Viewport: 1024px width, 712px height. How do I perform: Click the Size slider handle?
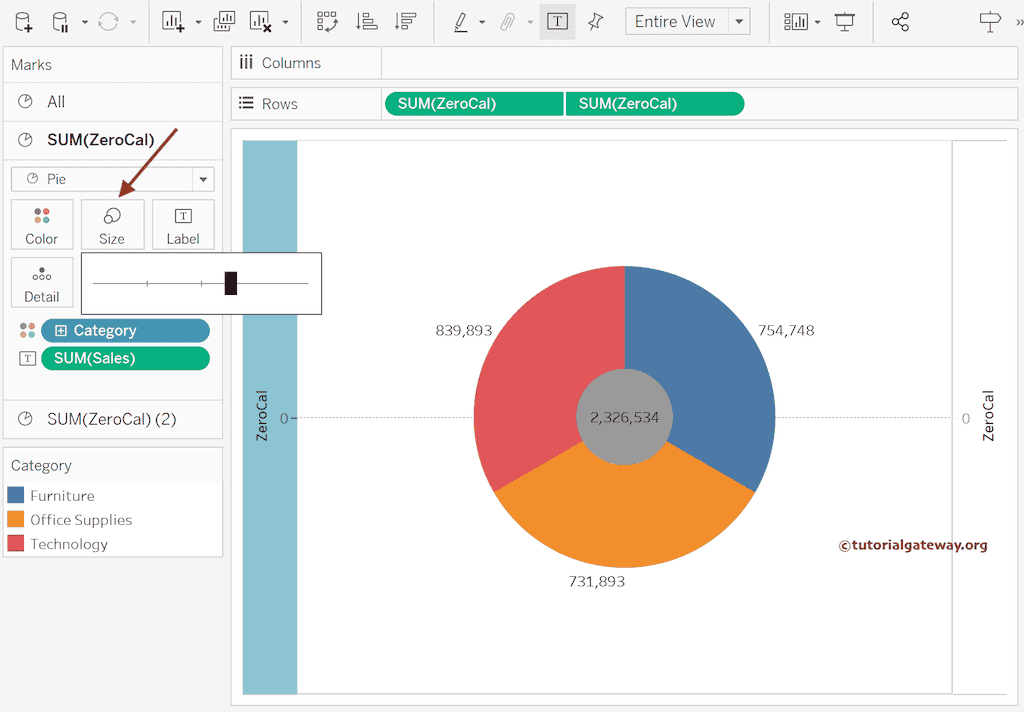231,284
